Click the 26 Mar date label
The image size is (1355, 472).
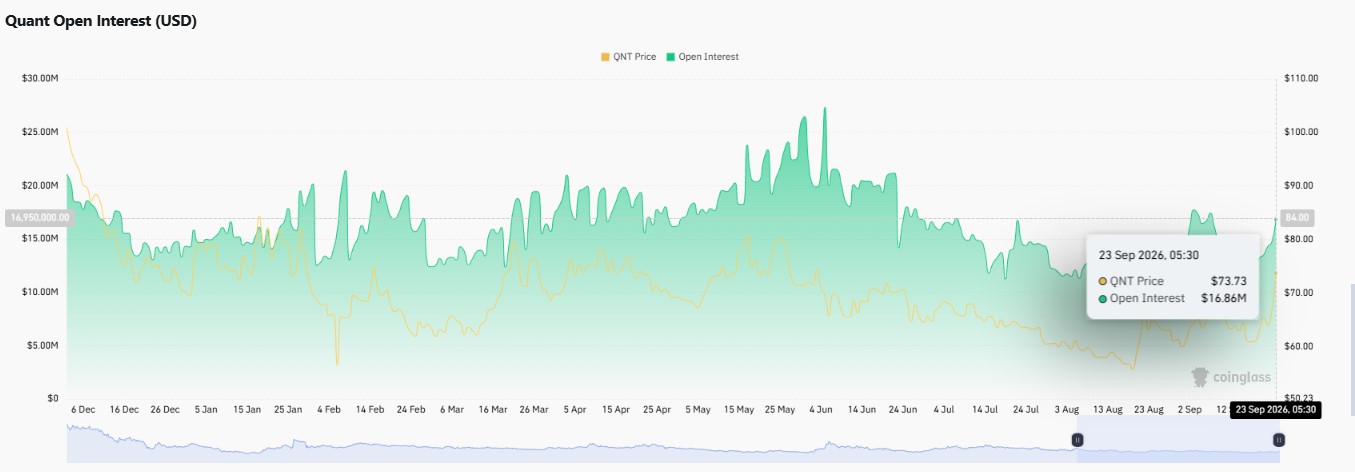point(534,409)
